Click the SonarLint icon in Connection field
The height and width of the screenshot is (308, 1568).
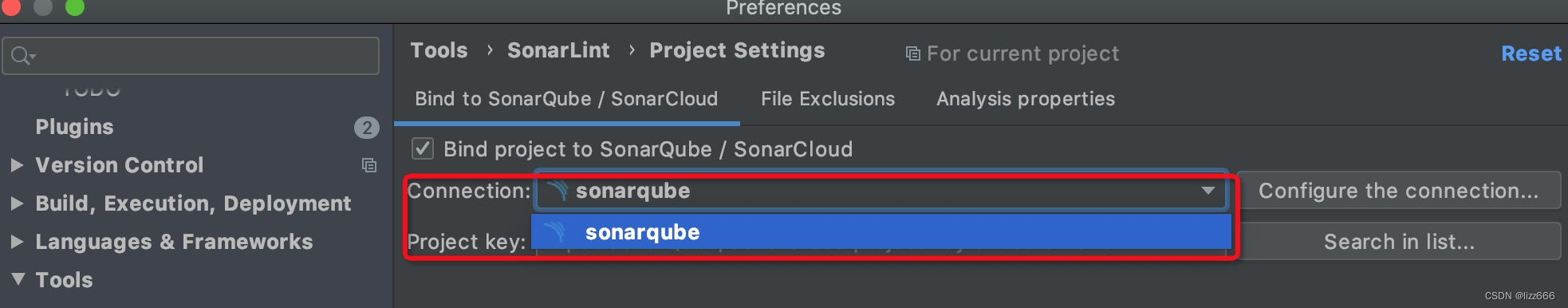[x=557, y=191]
